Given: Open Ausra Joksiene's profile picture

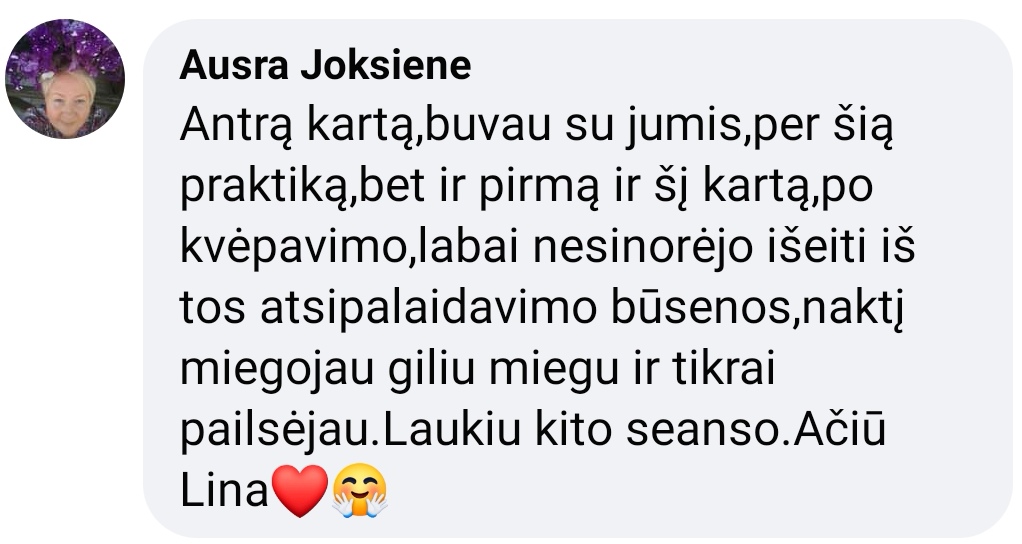Looking at the screenshot, I should (x=65, y=78).
